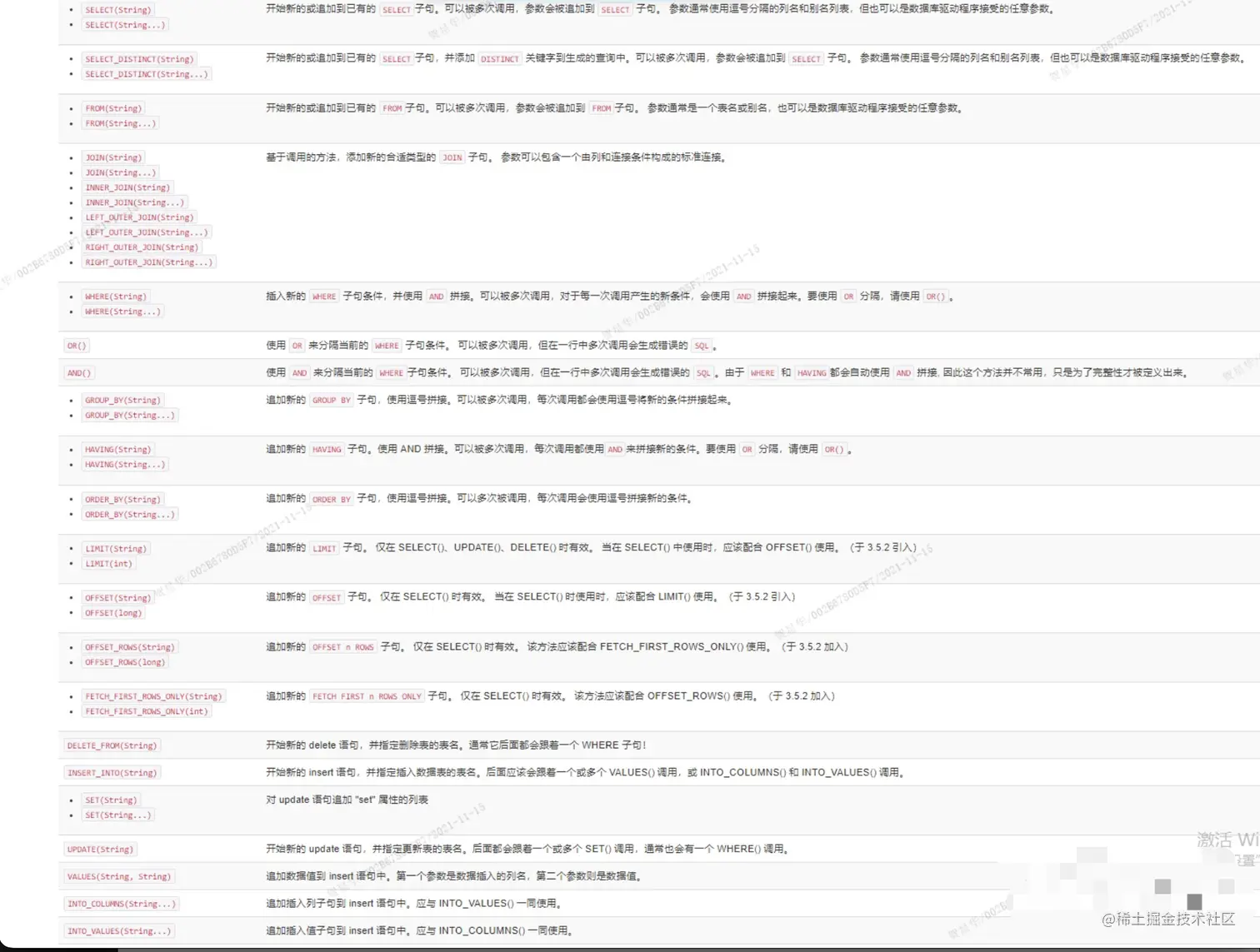The width and height of the screenshot is (1260, 952).
Task: Select the "LEFT_OUTER_JOIN(String)" entry
Action: coord(139,217)
